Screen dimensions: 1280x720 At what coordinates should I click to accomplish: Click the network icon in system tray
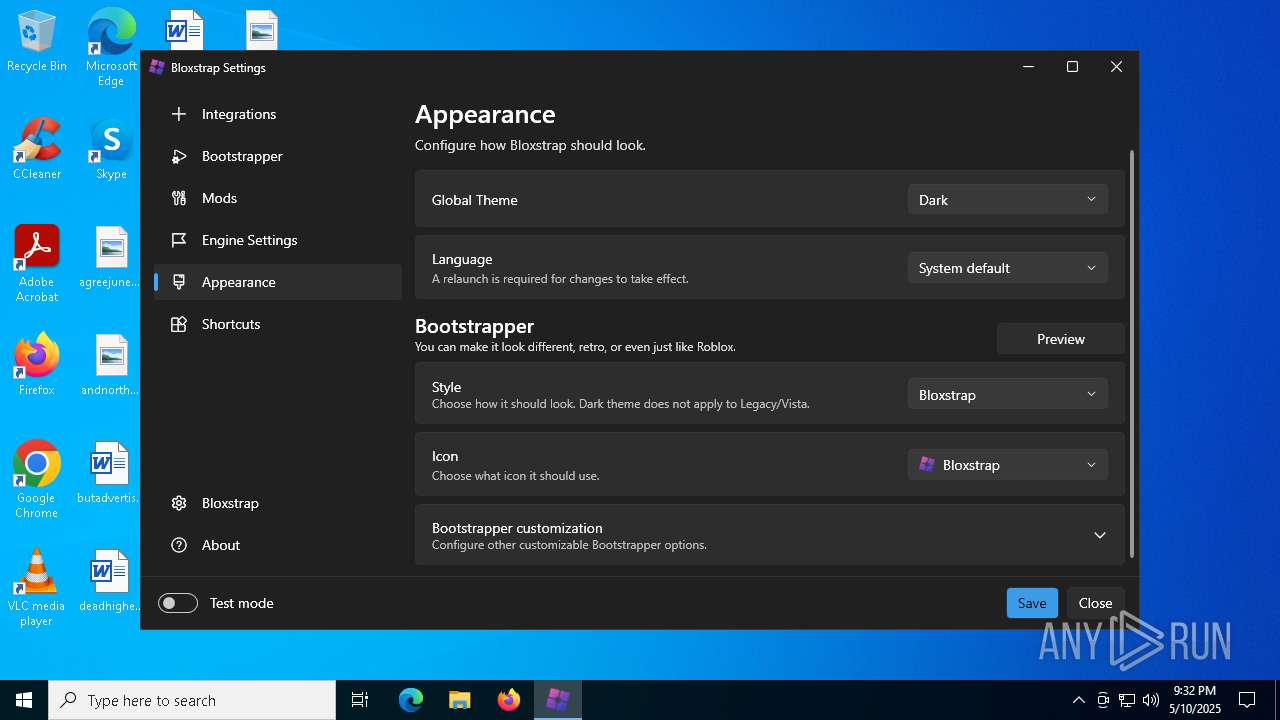click(x=1127, y=700)
